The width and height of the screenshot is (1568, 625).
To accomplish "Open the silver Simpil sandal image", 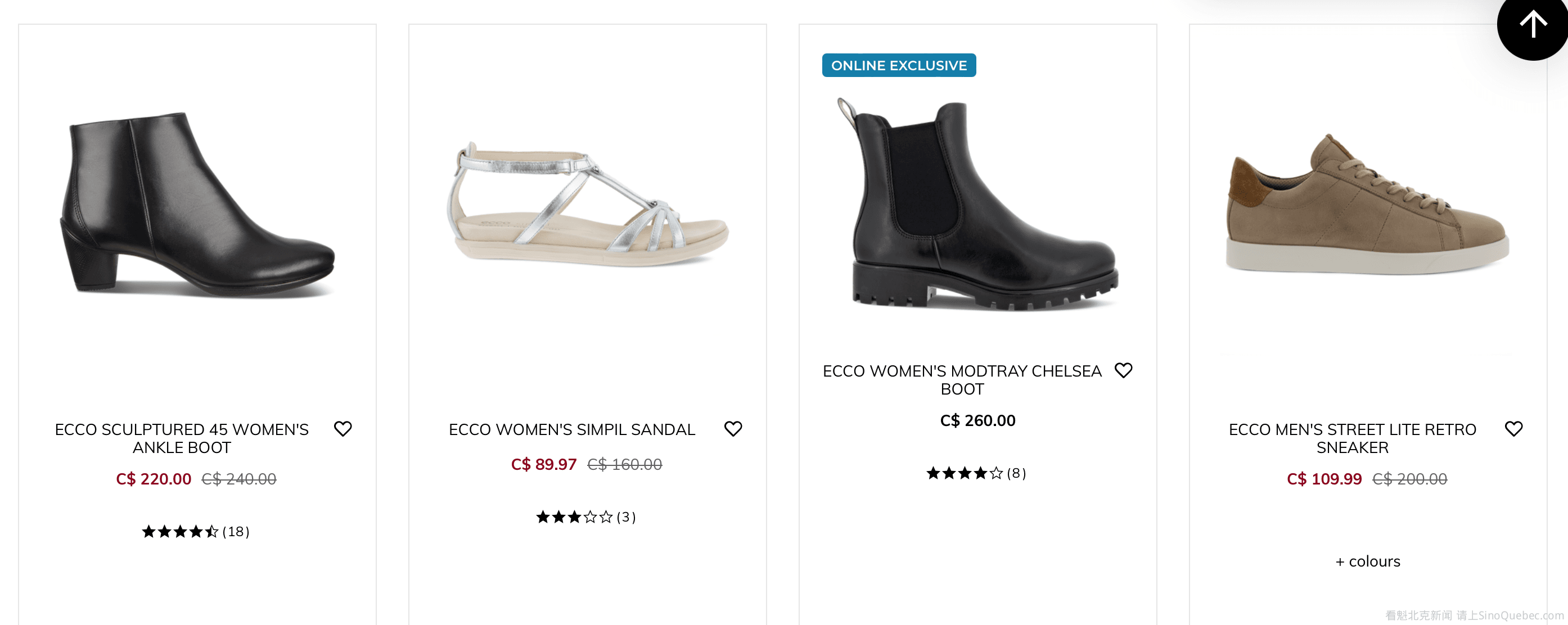I will 587,205.
